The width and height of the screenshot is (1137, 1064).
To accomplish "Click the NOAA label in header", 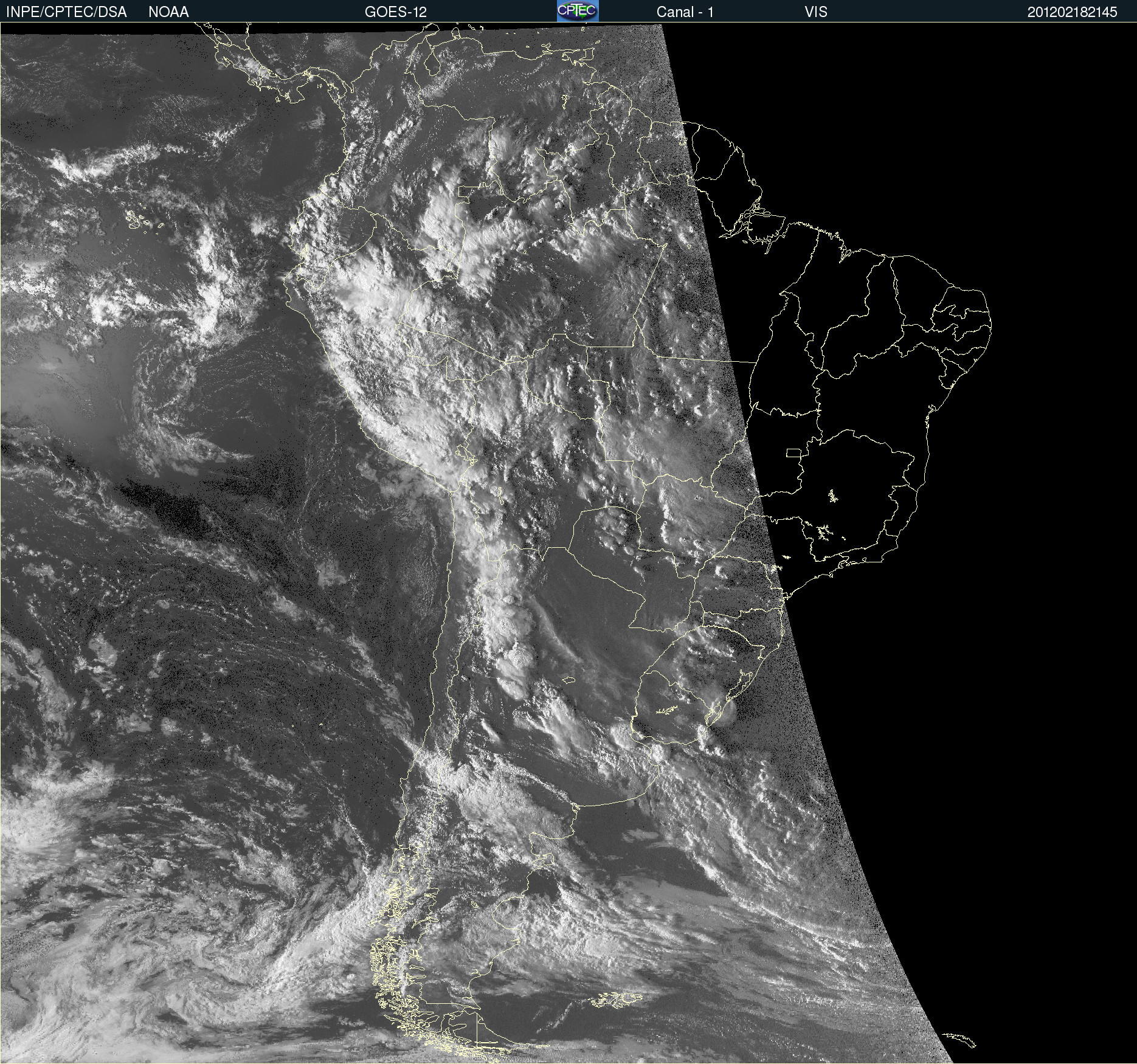I will pyautogui.click(x=168, y=12).
